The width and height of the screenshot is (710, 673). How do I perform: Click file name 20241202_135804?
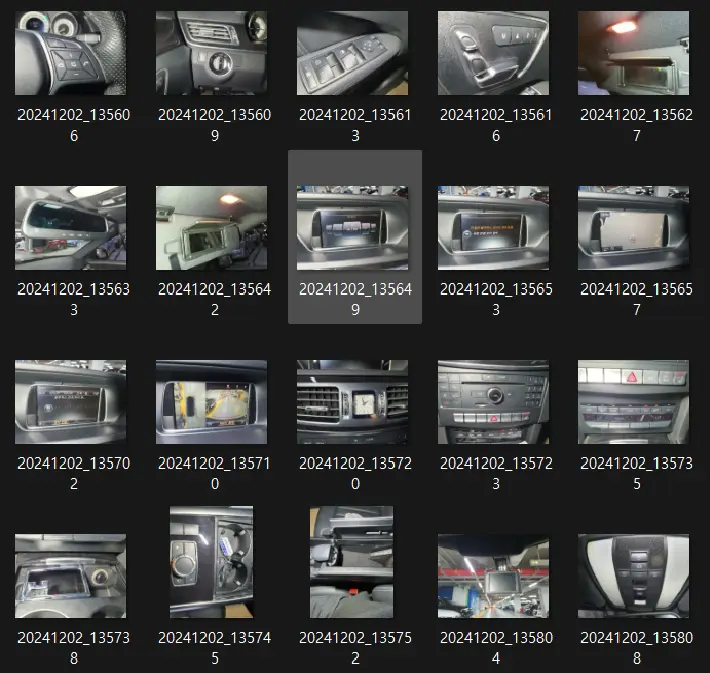pos(496,648)
